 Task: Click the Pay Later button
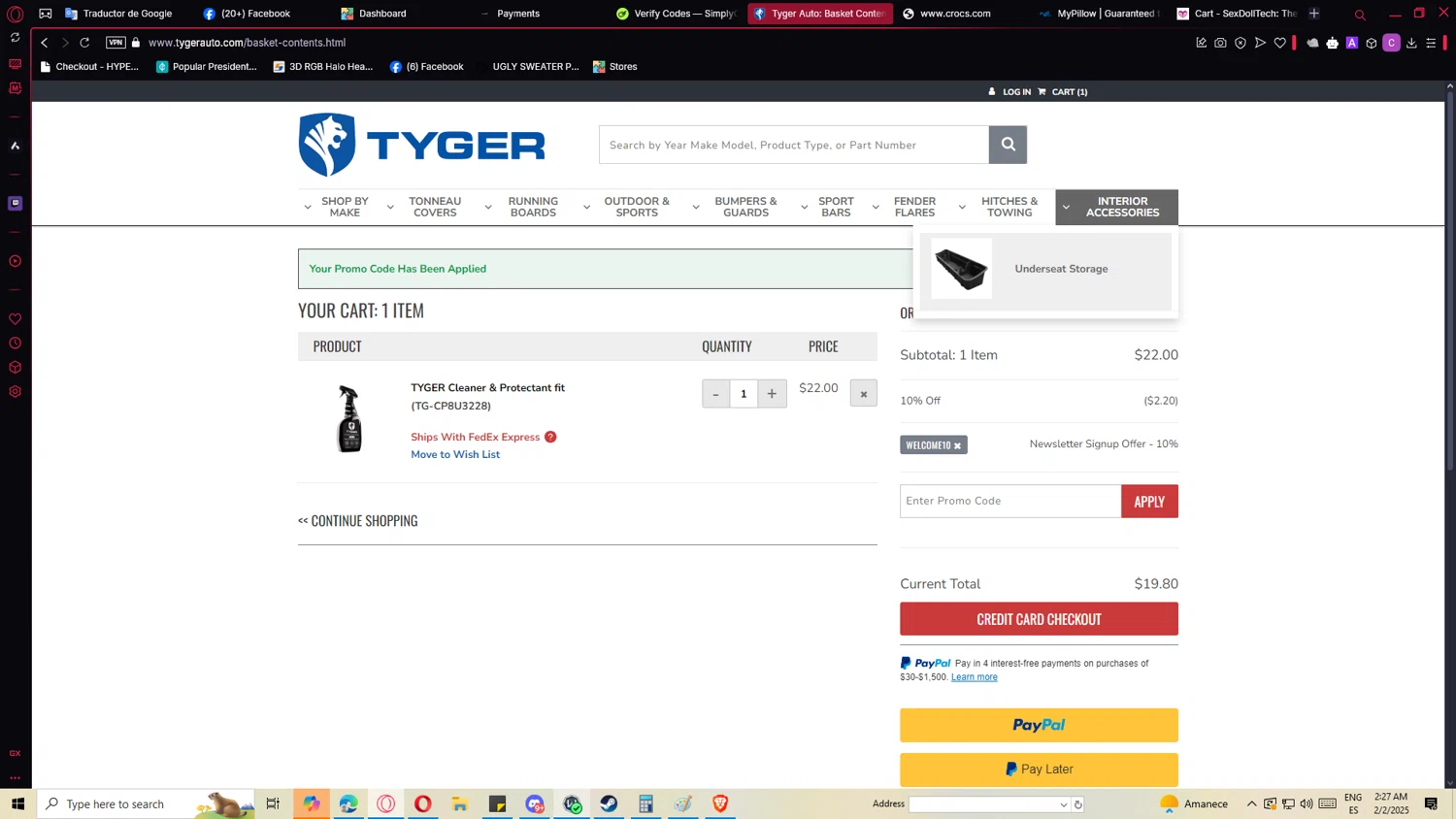(x=1039, y=770)
